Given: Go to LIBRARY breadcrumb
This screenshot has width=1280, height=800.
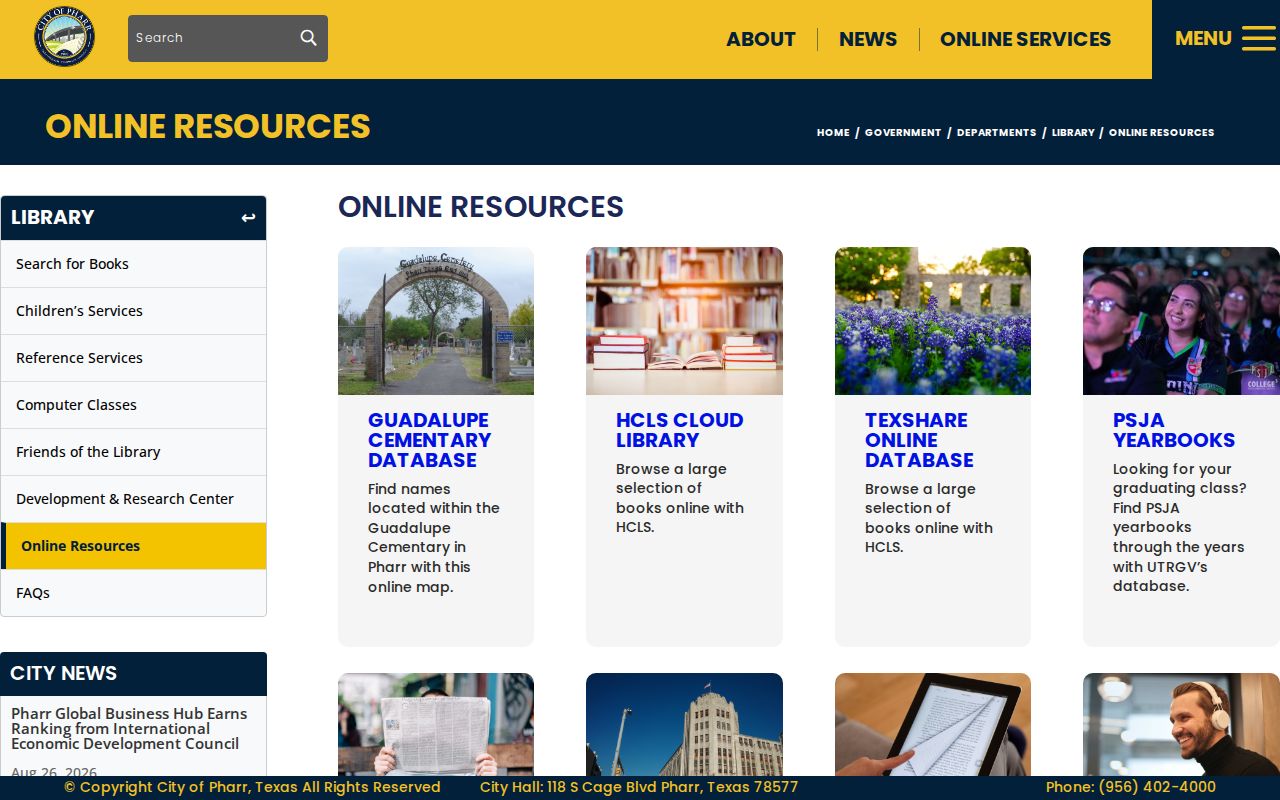Looking at the screenshot, I should tap(1073, 132).
